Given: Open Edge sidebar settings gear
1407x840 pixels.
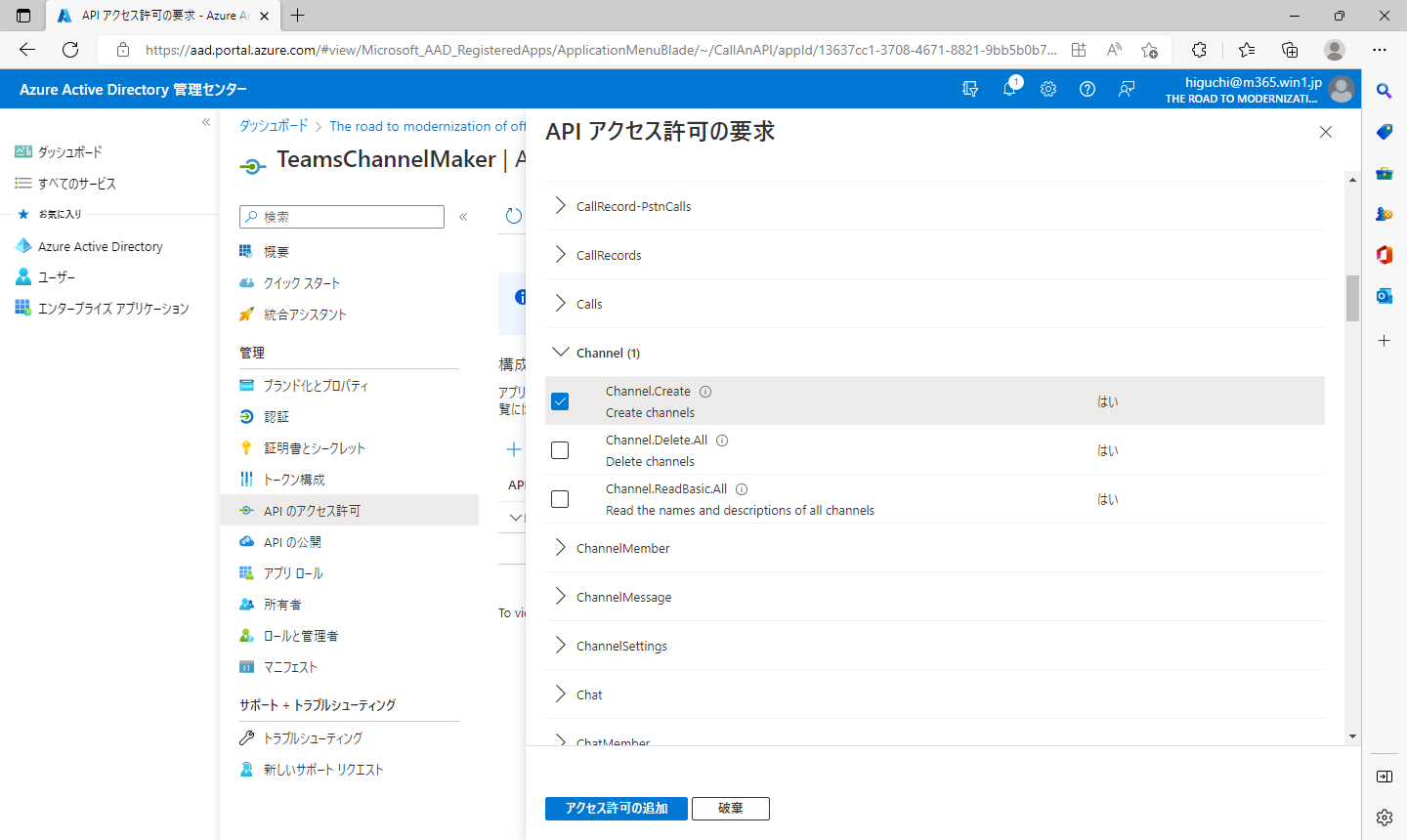Looking at the screenshot, I should pyautogui.click(x=1385, y=818).
